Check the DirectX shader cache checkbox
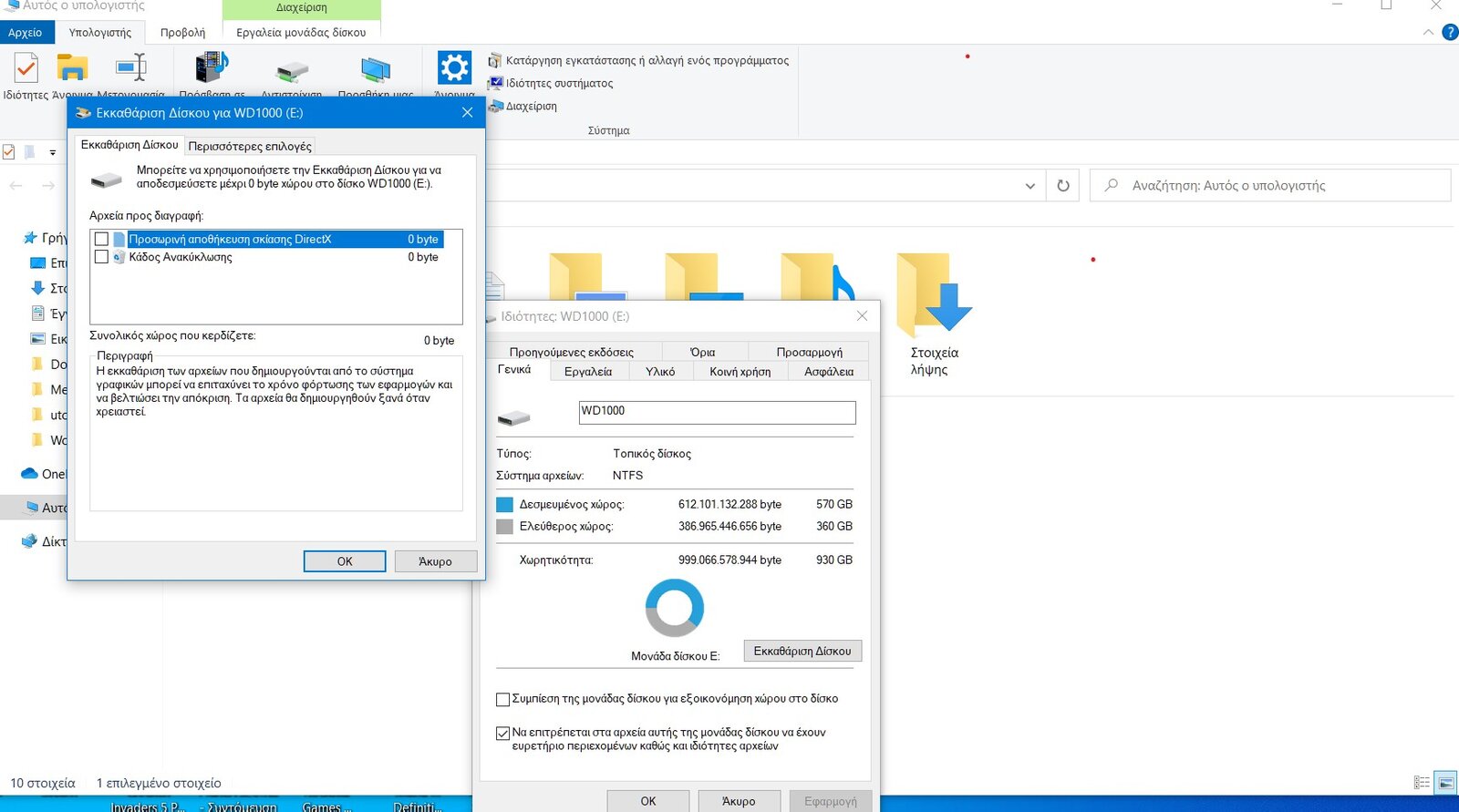 [101, 240]
